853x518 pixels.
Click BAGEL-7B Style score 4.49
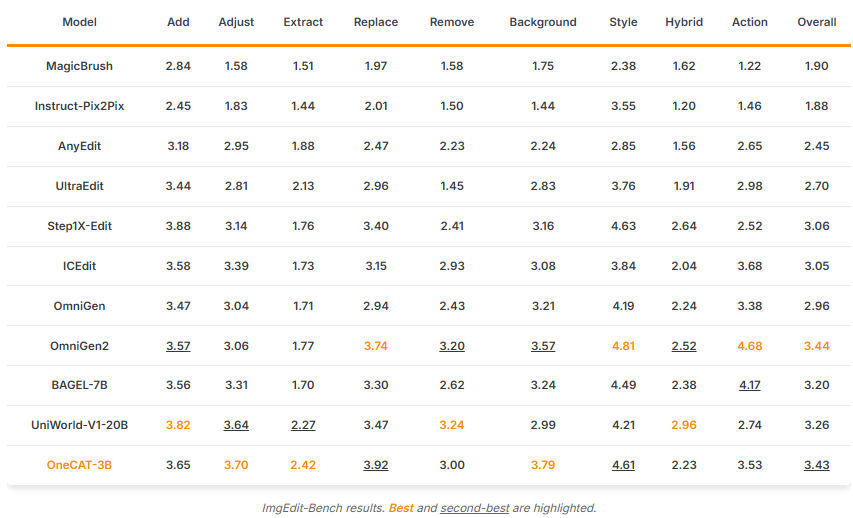coord(623,385)
